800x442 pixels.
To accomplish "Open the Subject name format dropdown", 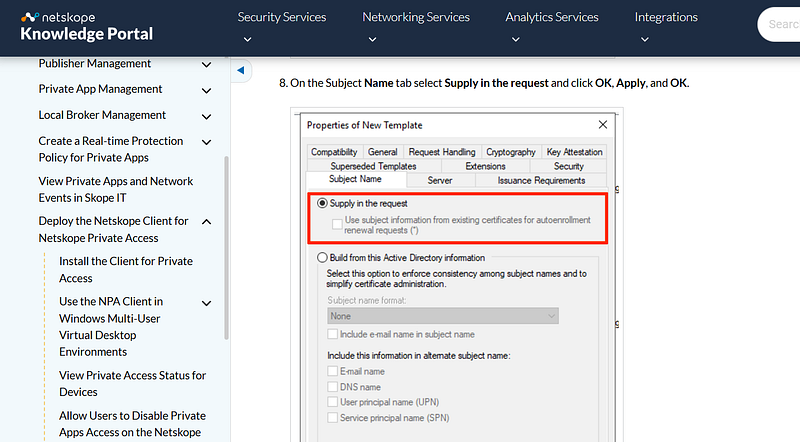I will 443,316.
